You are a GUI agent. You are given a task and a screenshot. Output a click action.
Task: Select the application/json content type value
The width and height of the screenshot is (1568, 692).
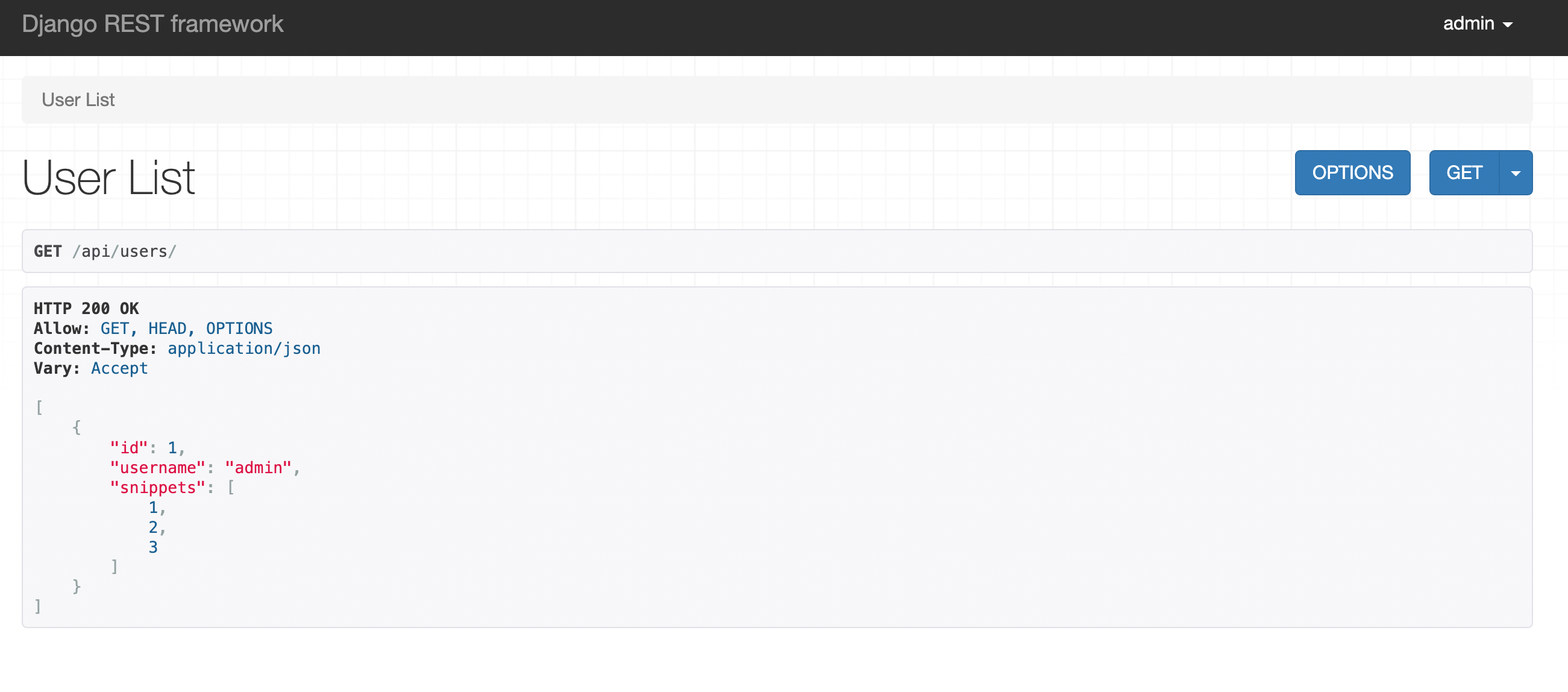(244, 349)
